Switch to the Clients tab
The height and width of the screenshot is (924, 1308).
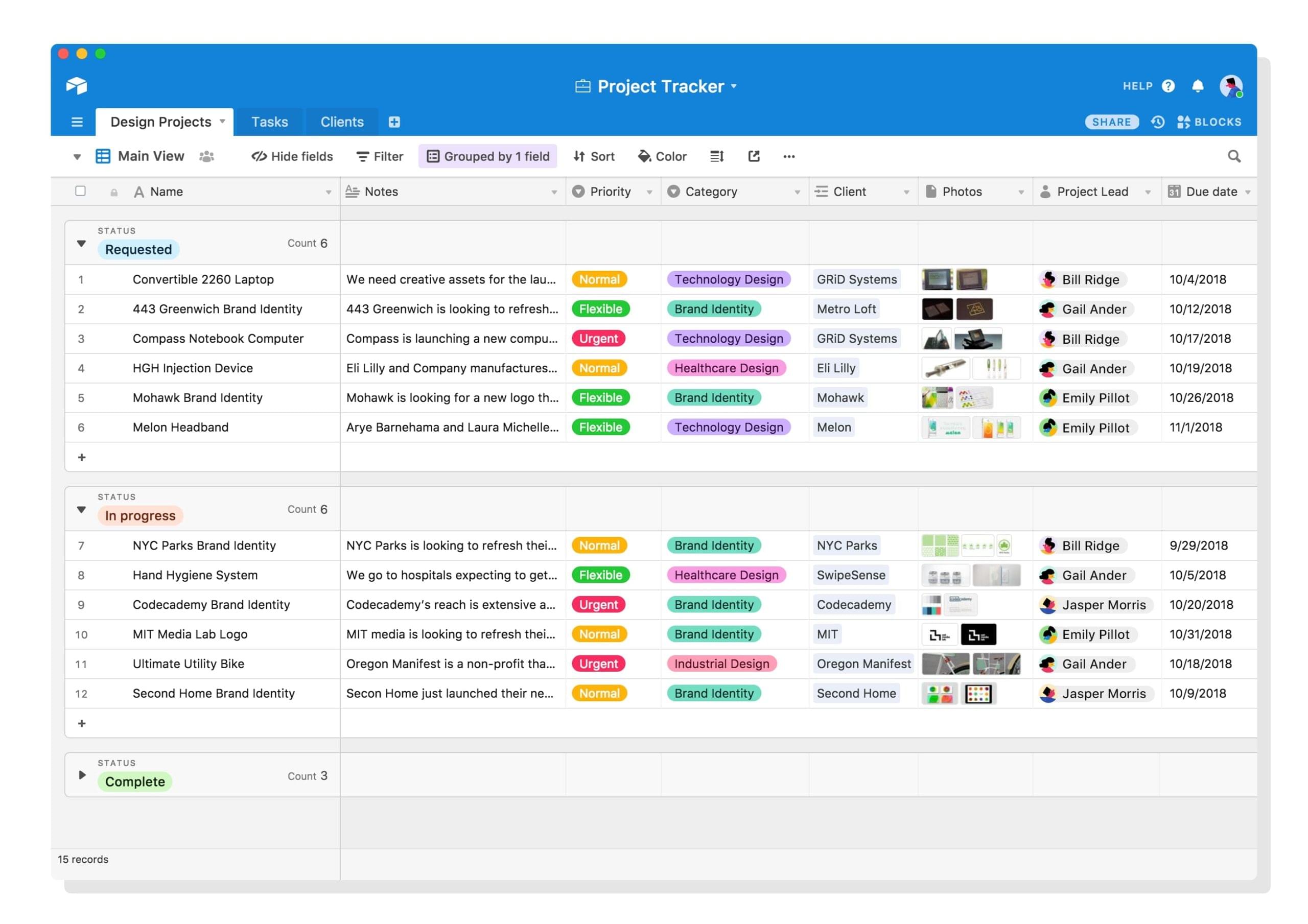pyautogui.click(x=342, y=122)
